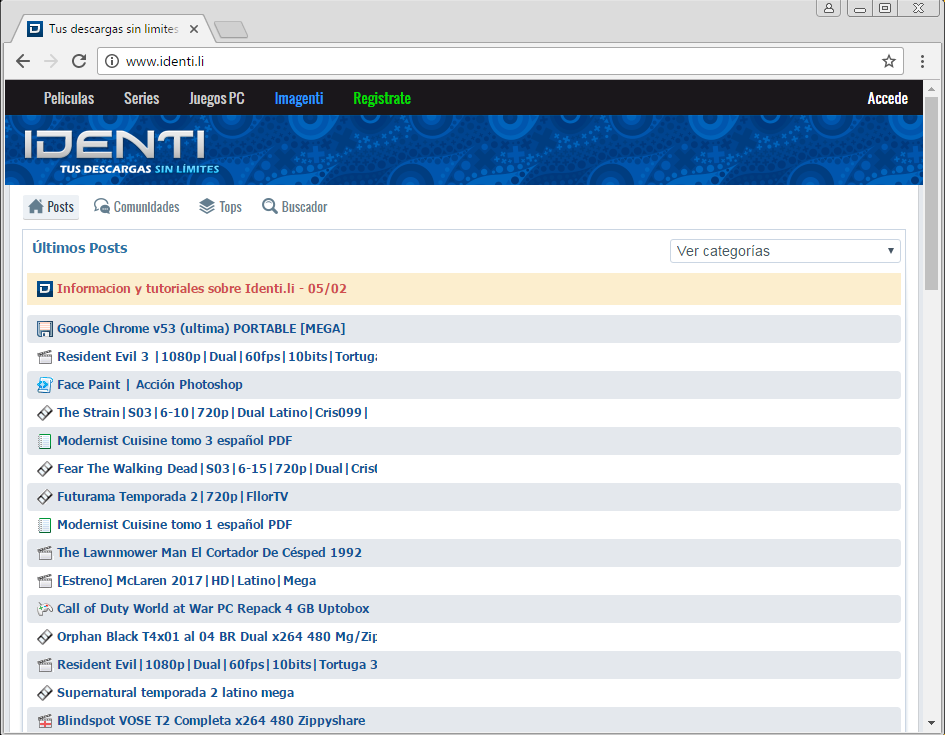Open Call of Duty World at War post
This screenshot has height=735, width=945.
pos(213,608)
